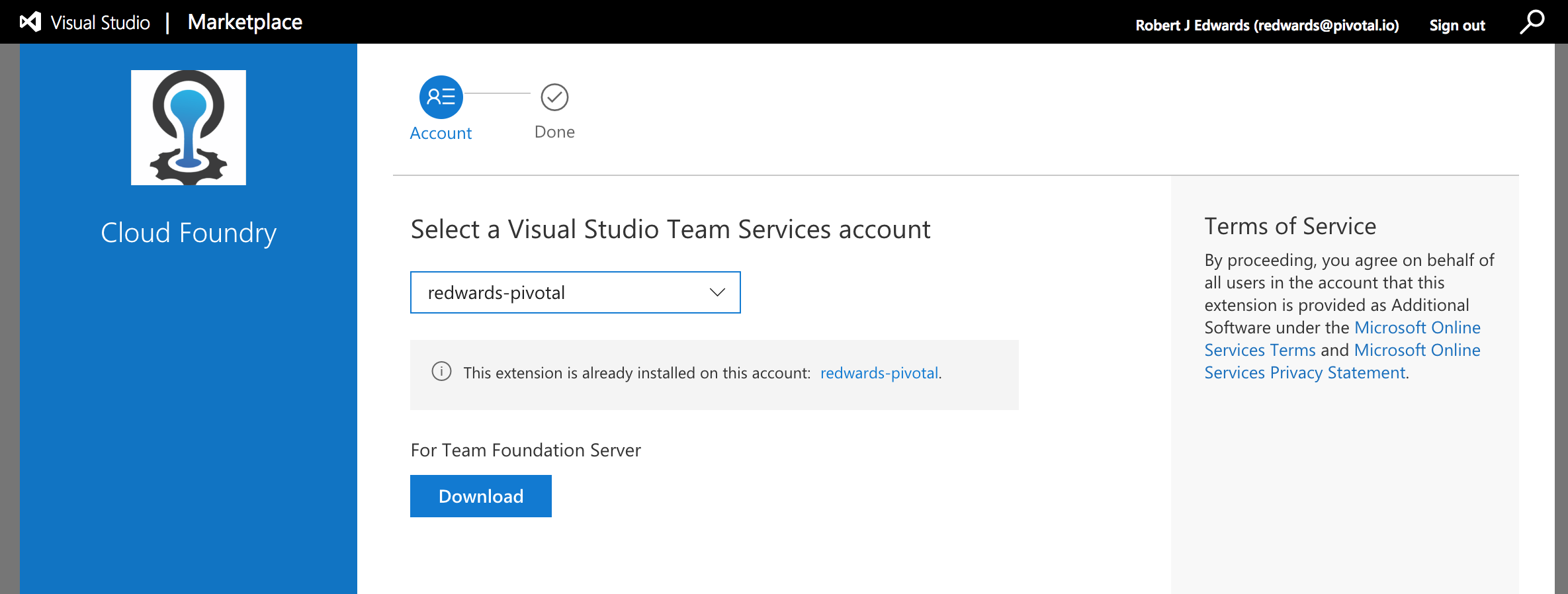The height and width of the screenshot is (594, 1568).
Task: Open search with the magnifier icon
Action: click(x=1532, y=22)
